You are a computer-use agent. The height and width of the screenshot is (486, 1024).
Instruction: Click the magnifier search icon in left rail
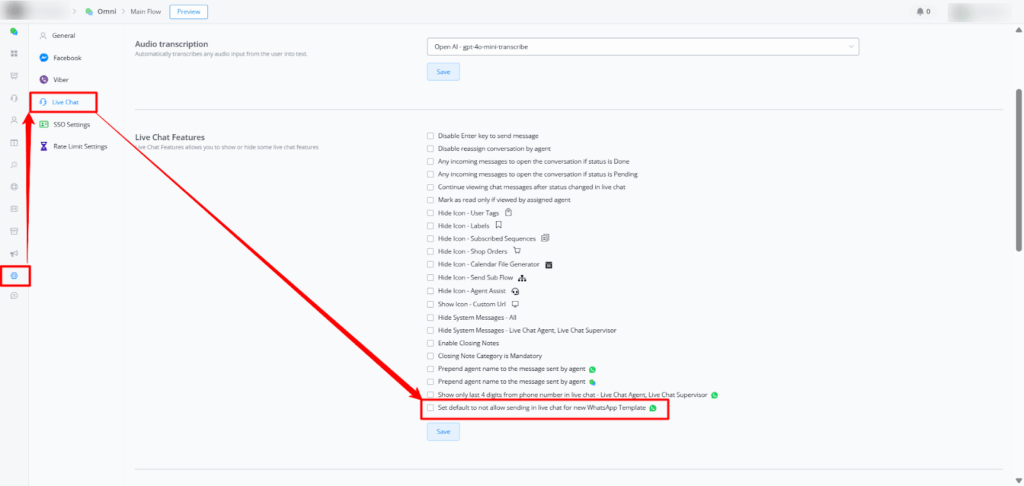tap(14, 164)
